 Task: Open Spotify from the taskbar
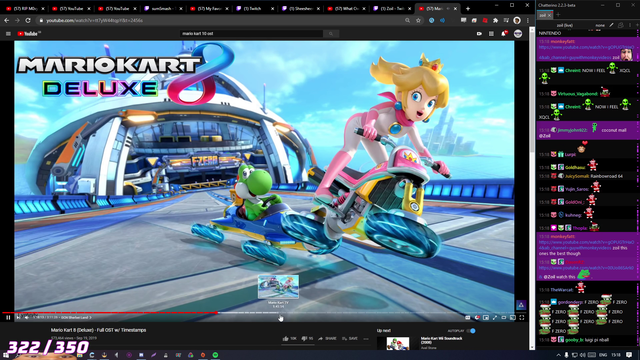click(x=215, y=355)
